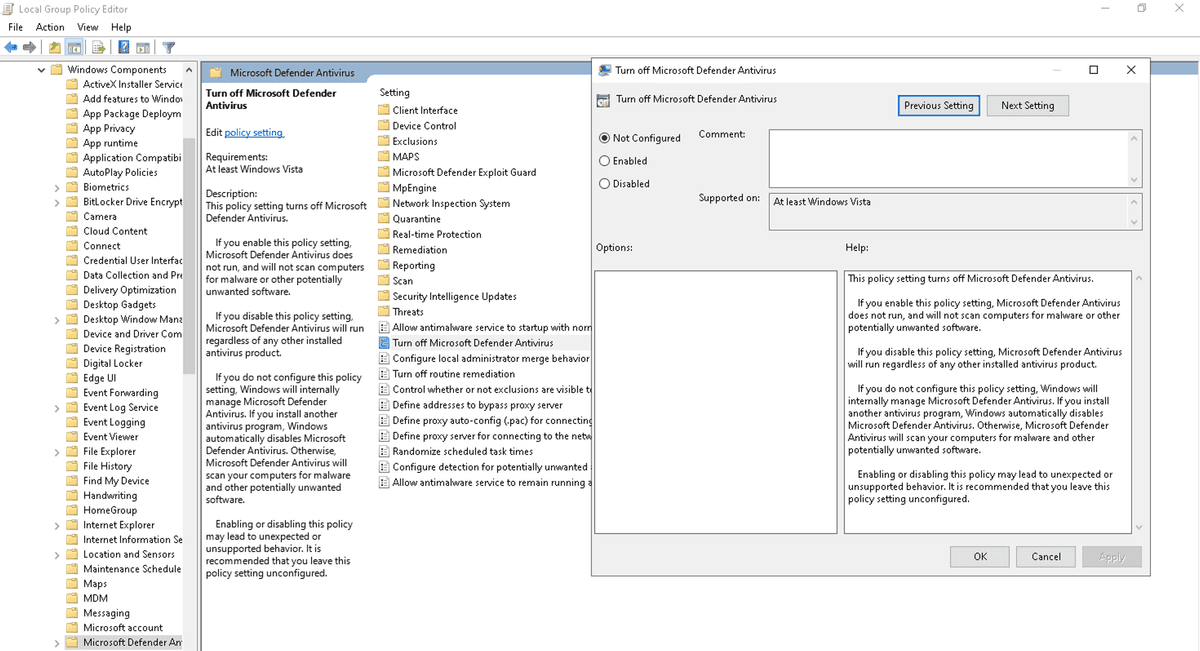Click the folder icon beside Quarantine
The image size is (1200, 651).
click(384, 219)
